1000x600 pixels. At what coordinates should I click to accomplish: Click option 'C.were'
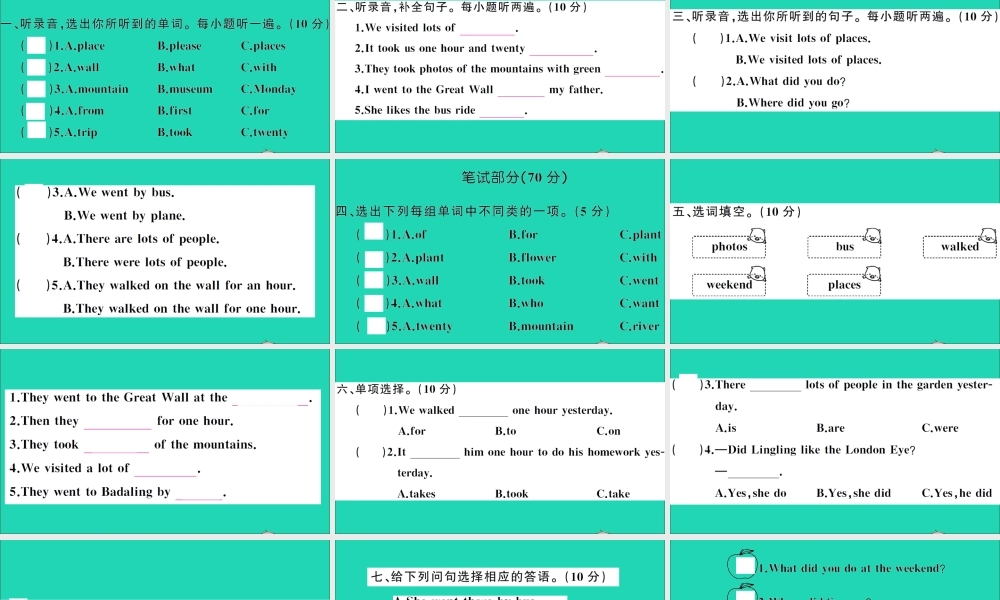(x=940, y=428)
